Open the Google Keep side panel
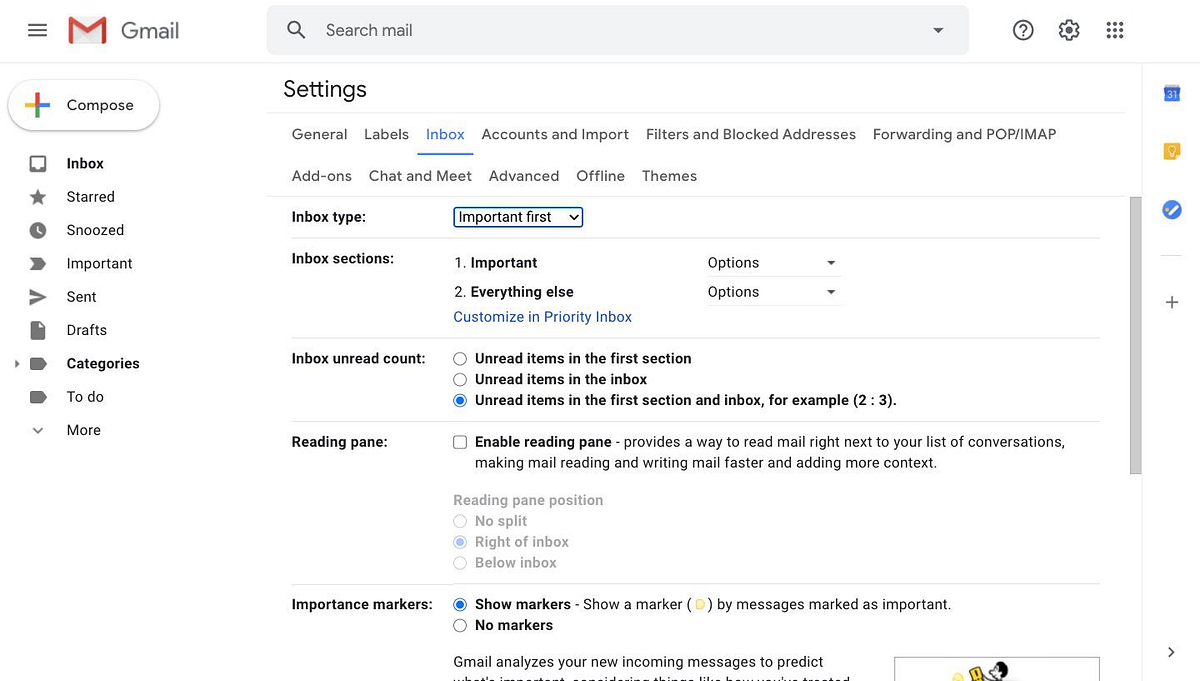The image size is (1200, 681). coord(1171,150)
